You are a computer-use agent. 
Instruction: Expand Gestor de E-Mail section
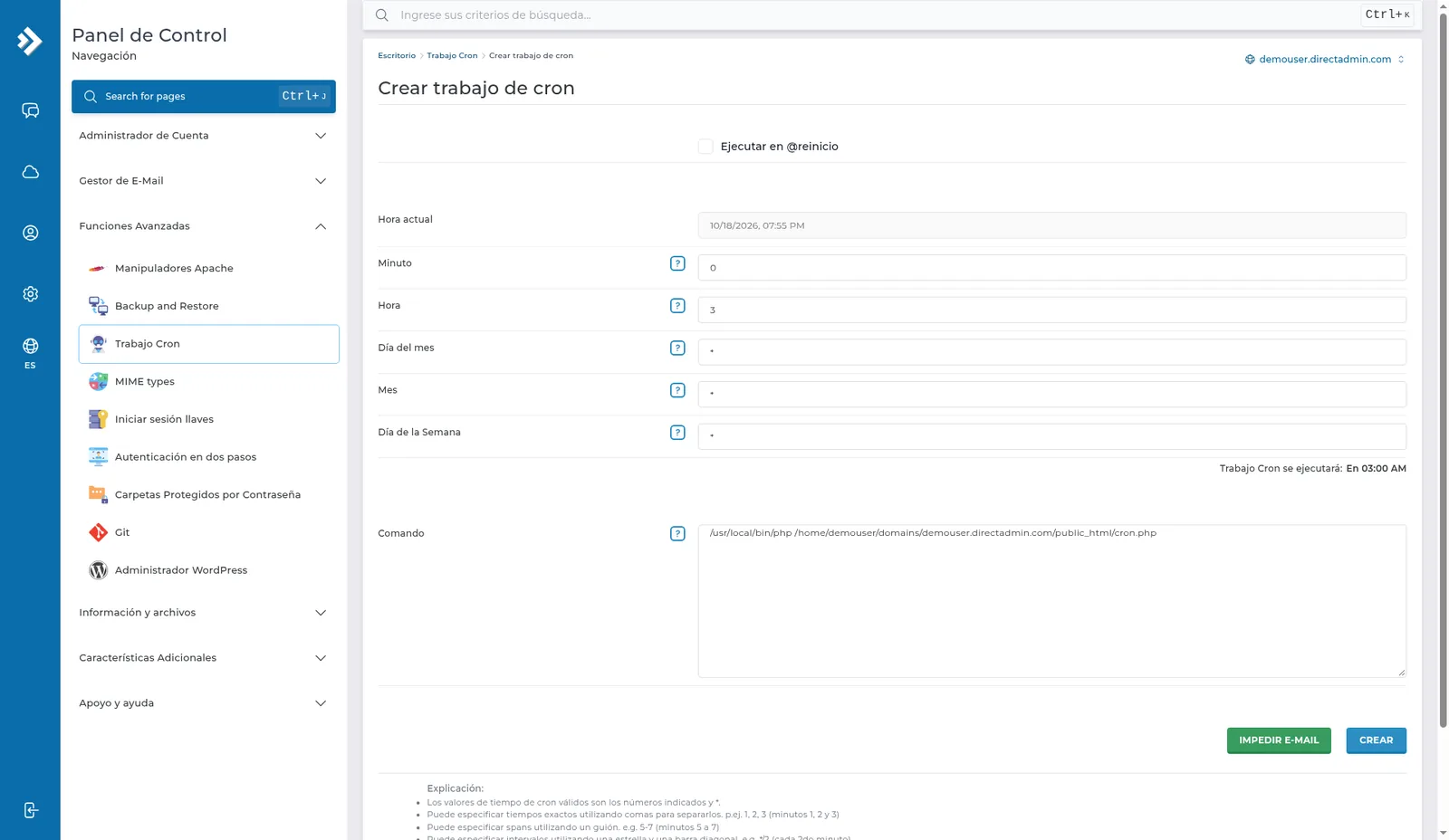(204, 181)
